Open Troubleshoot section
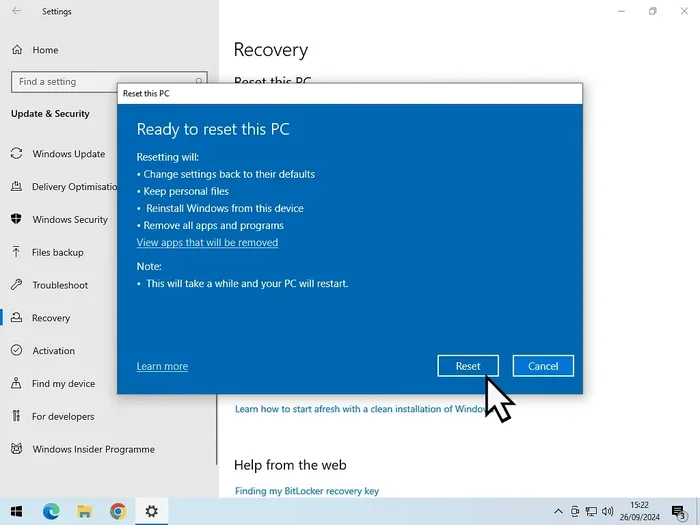 [x=60, y=285]
